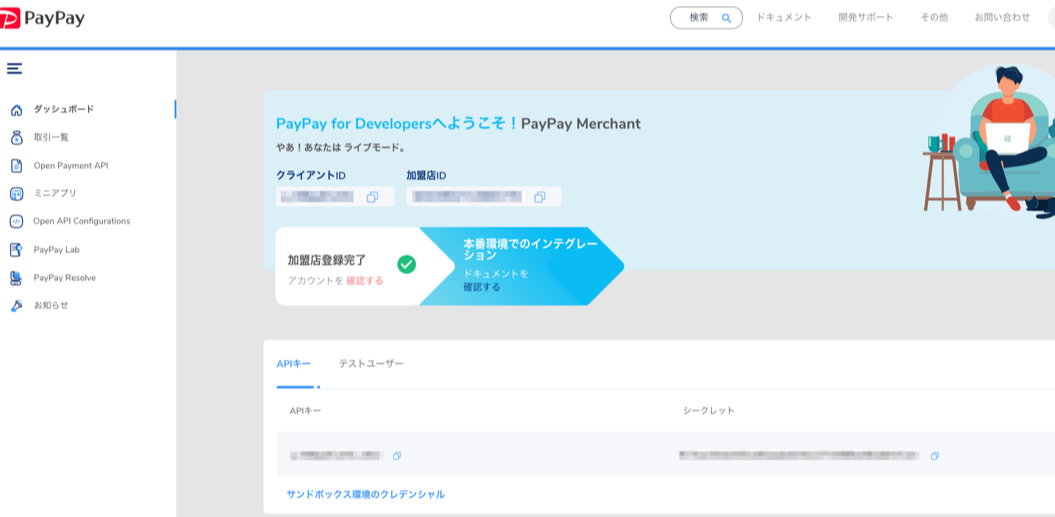
Task: Click the シークレット column header
Action: point(708,410)
